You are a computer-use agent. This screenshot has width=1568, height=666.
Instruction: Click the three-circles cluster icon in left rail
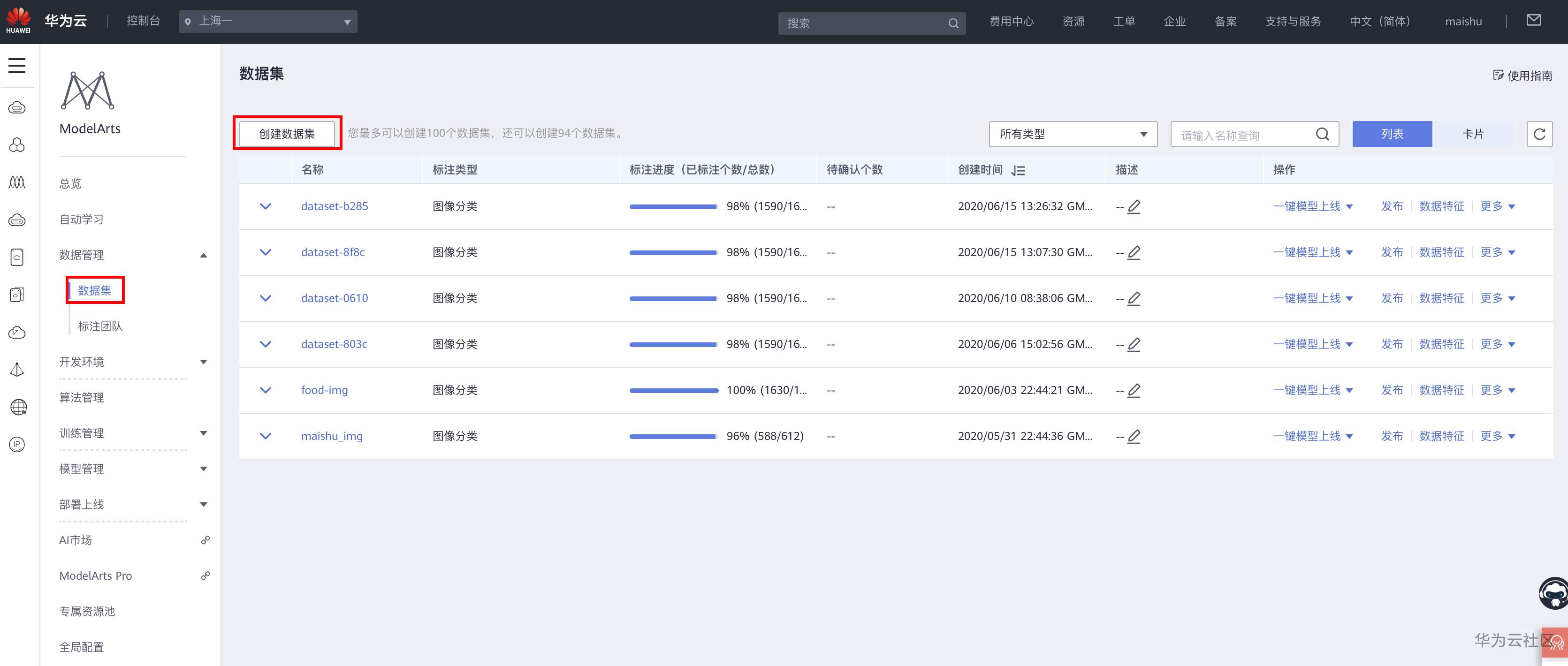[x=17, y=145]
